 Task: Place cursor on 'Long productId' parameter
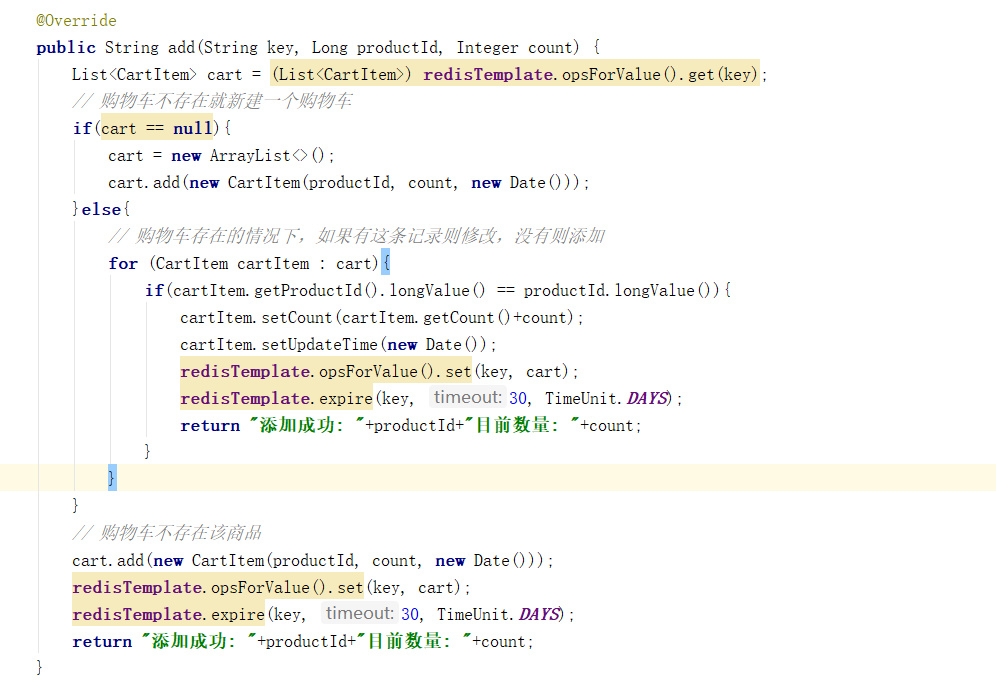(375, 48)
